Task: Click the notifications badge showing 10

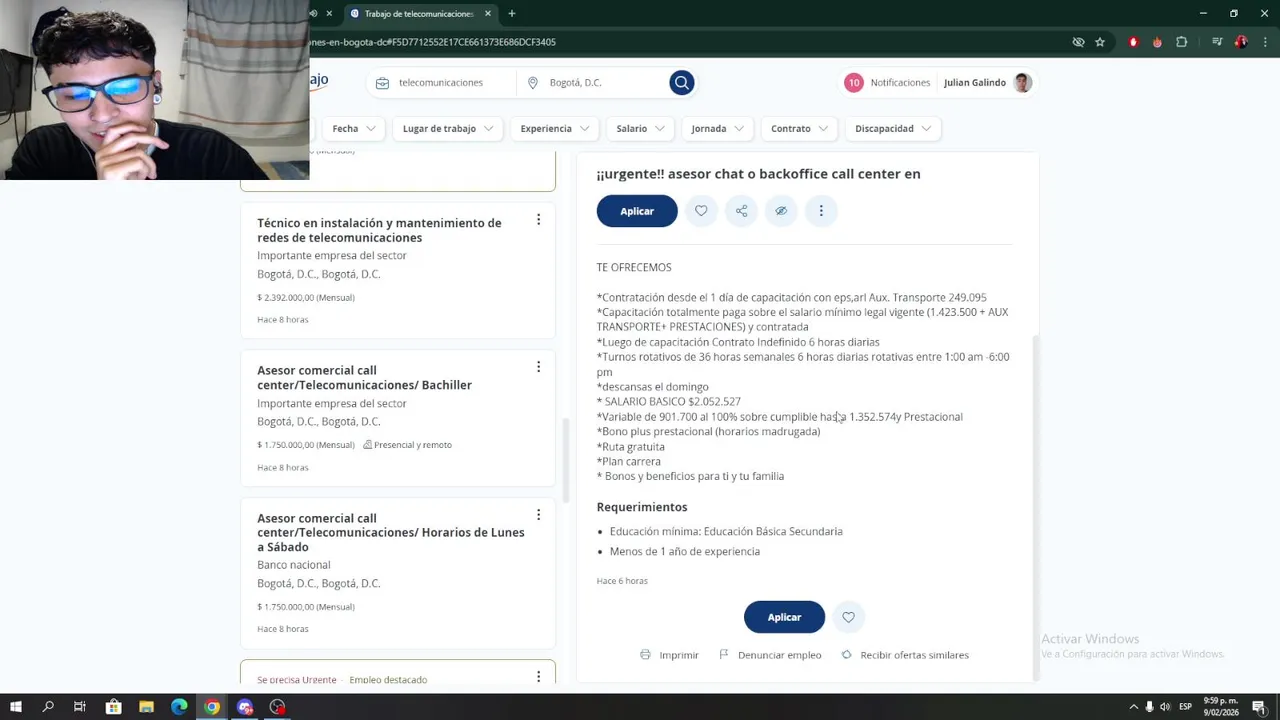Action: (853, 83)
